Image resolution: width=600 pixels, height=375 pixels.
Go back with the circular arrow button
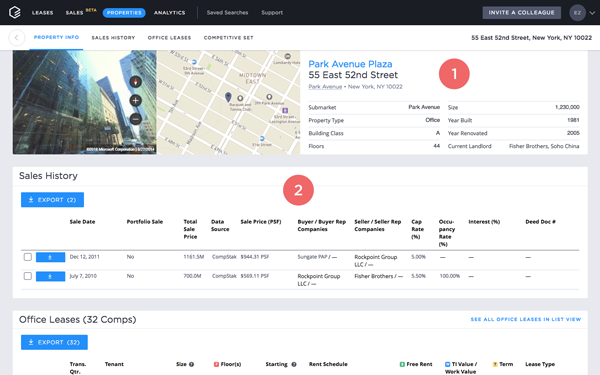16,38
